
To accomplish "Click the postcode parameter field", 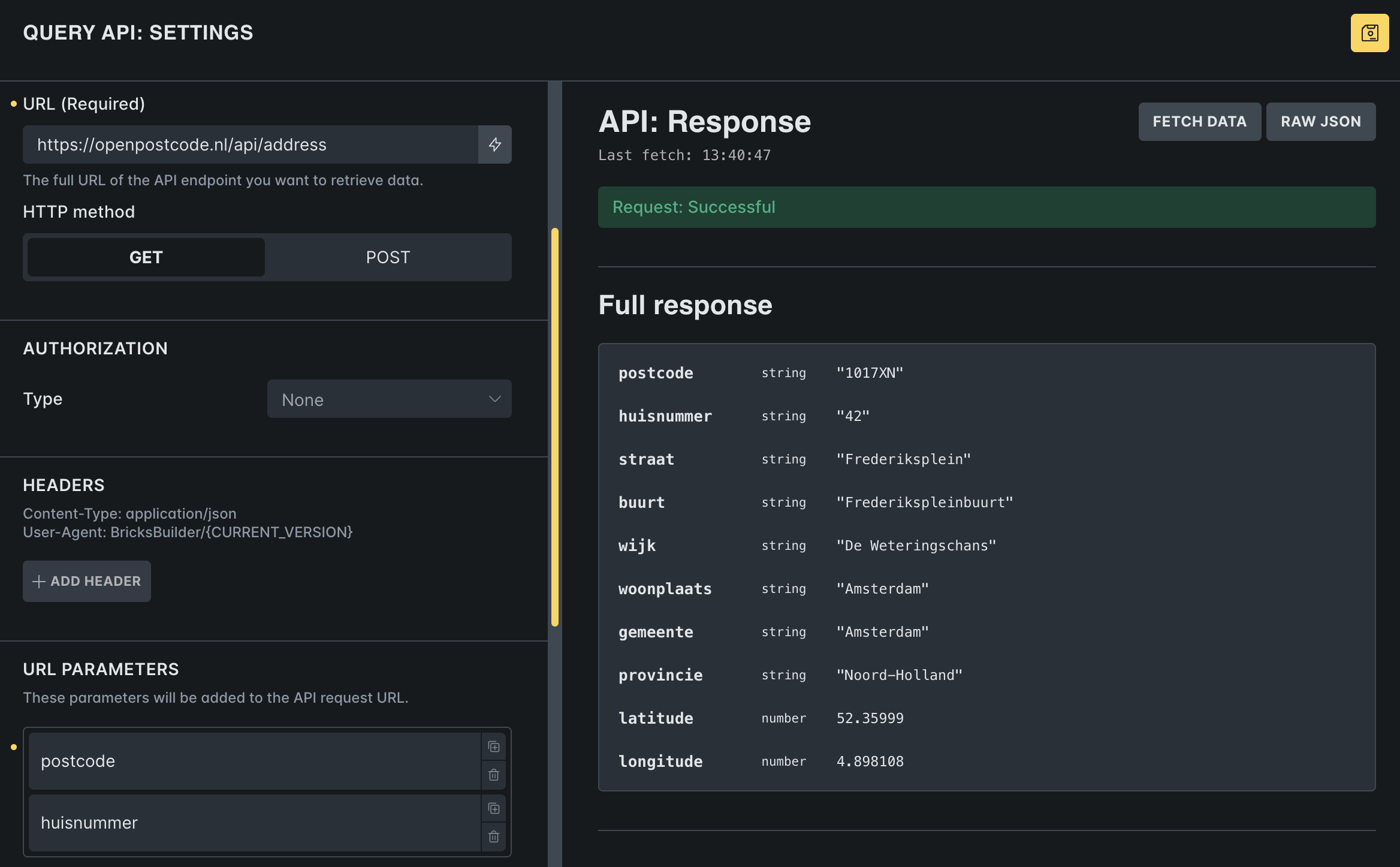I will click(x=255, y=761).
